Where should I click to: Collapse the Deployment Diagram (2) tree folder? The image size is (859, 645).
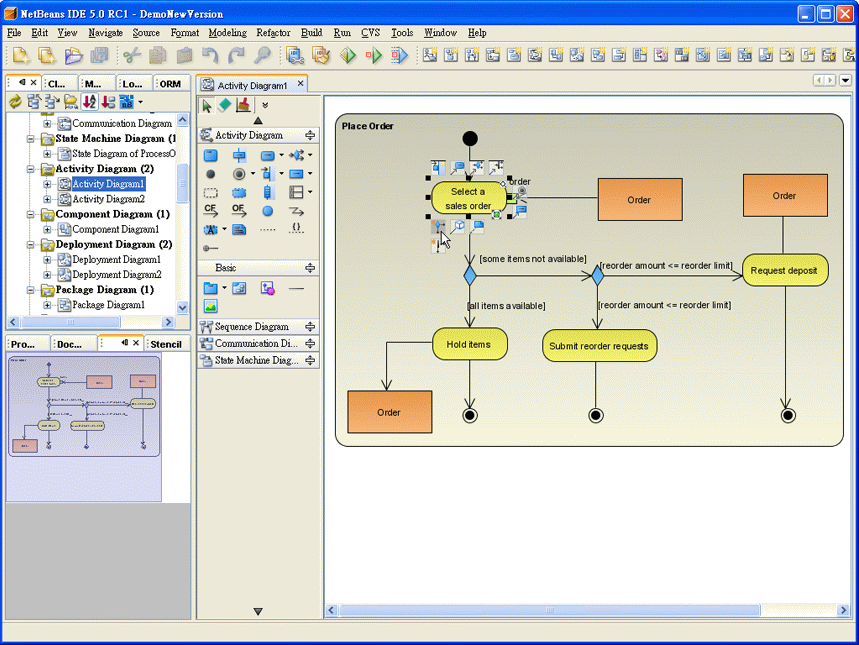tap(30, 245)
